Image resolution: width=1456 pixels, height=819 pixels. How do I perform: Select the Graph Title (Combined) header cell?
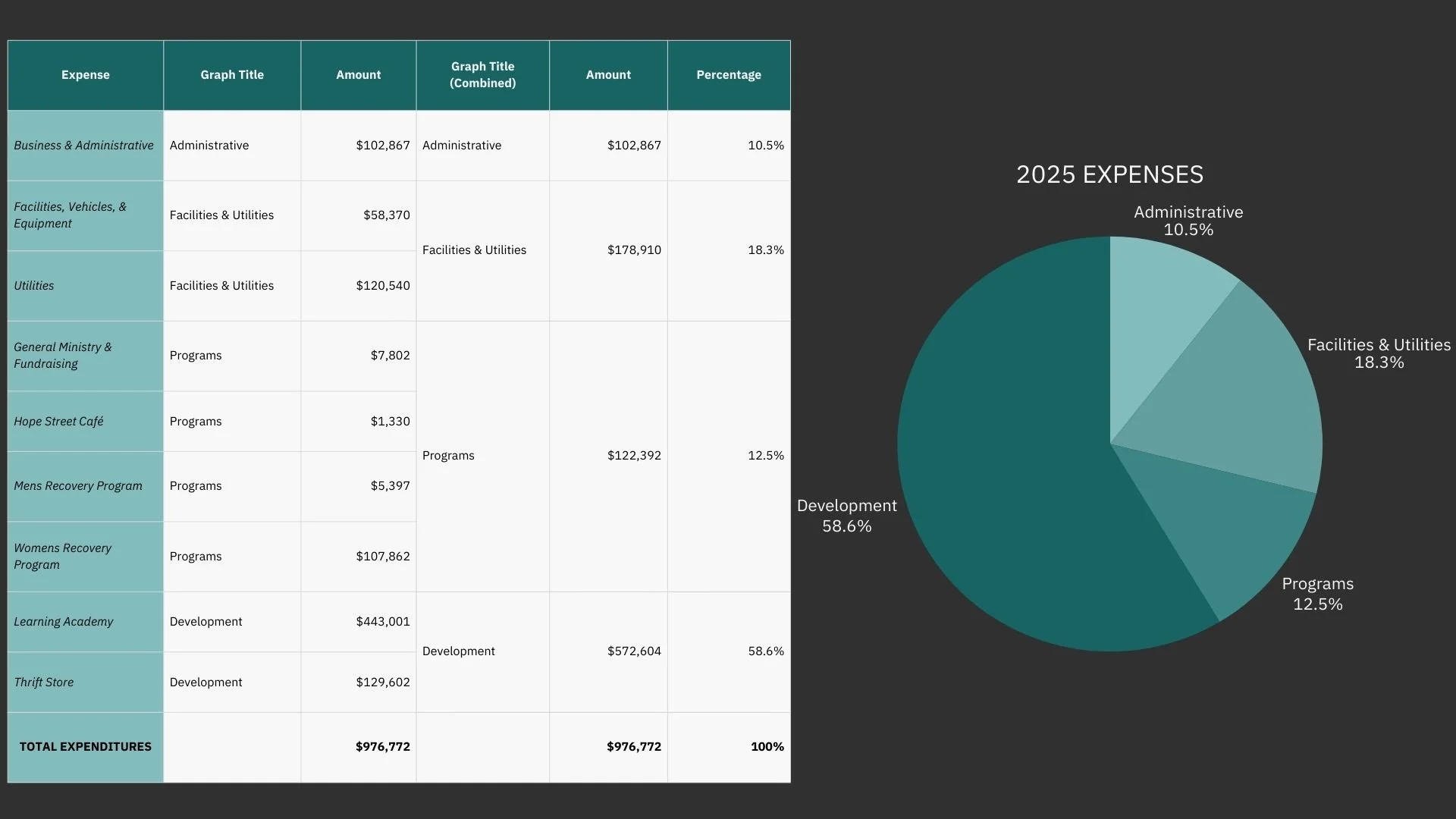pos(482,75)
